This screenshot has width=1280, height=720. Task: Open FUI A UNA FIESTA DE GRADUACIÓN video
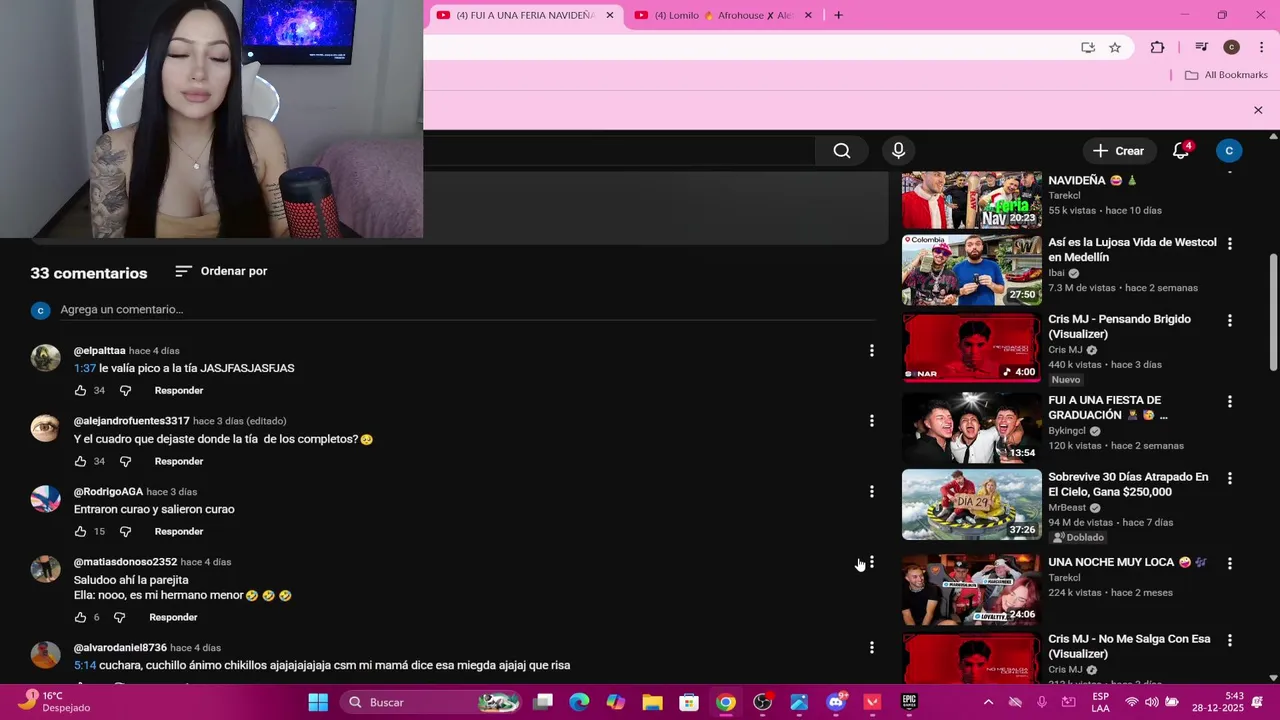point(971,428)
